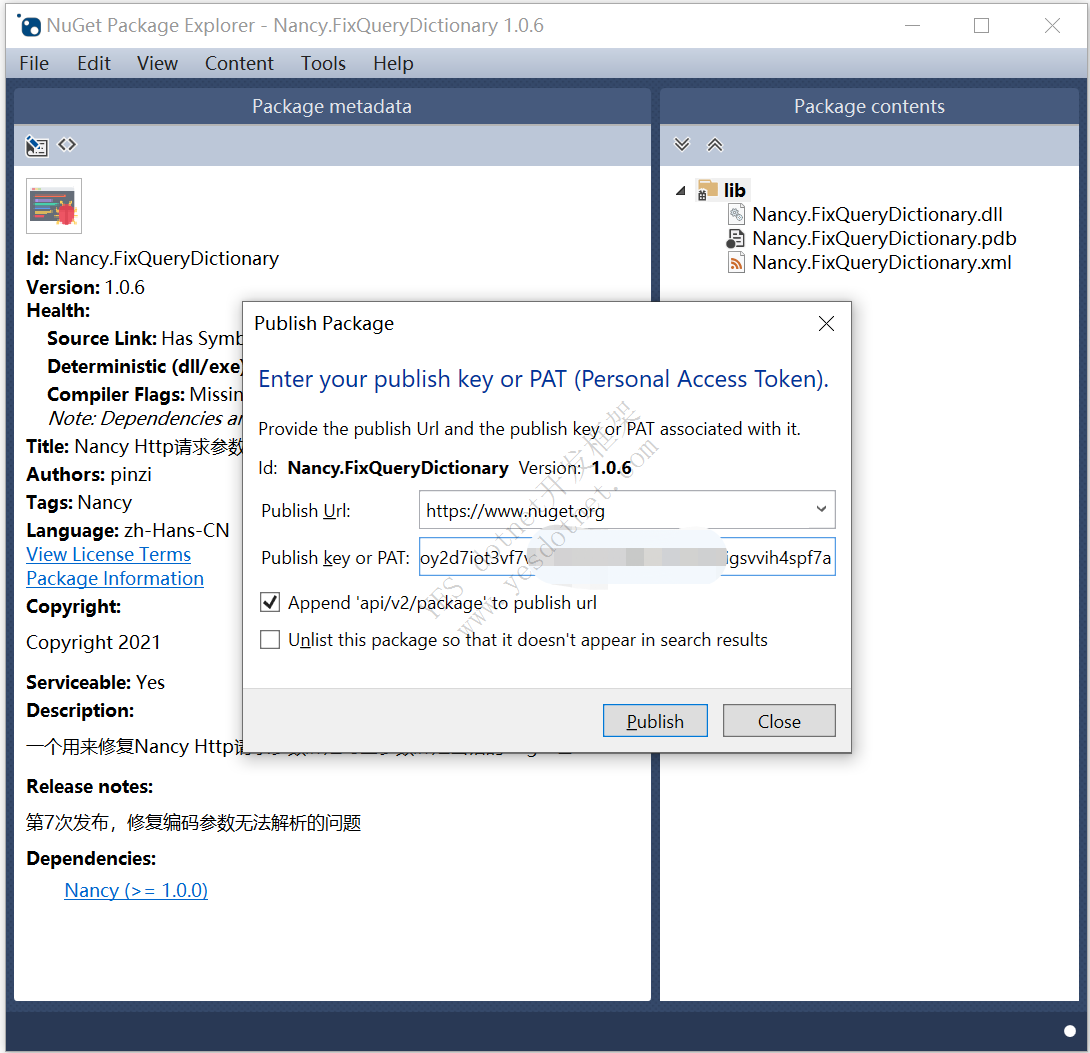Click the pdb file icon
This screenshot has height=1053, width=1090.
point(735,238)
